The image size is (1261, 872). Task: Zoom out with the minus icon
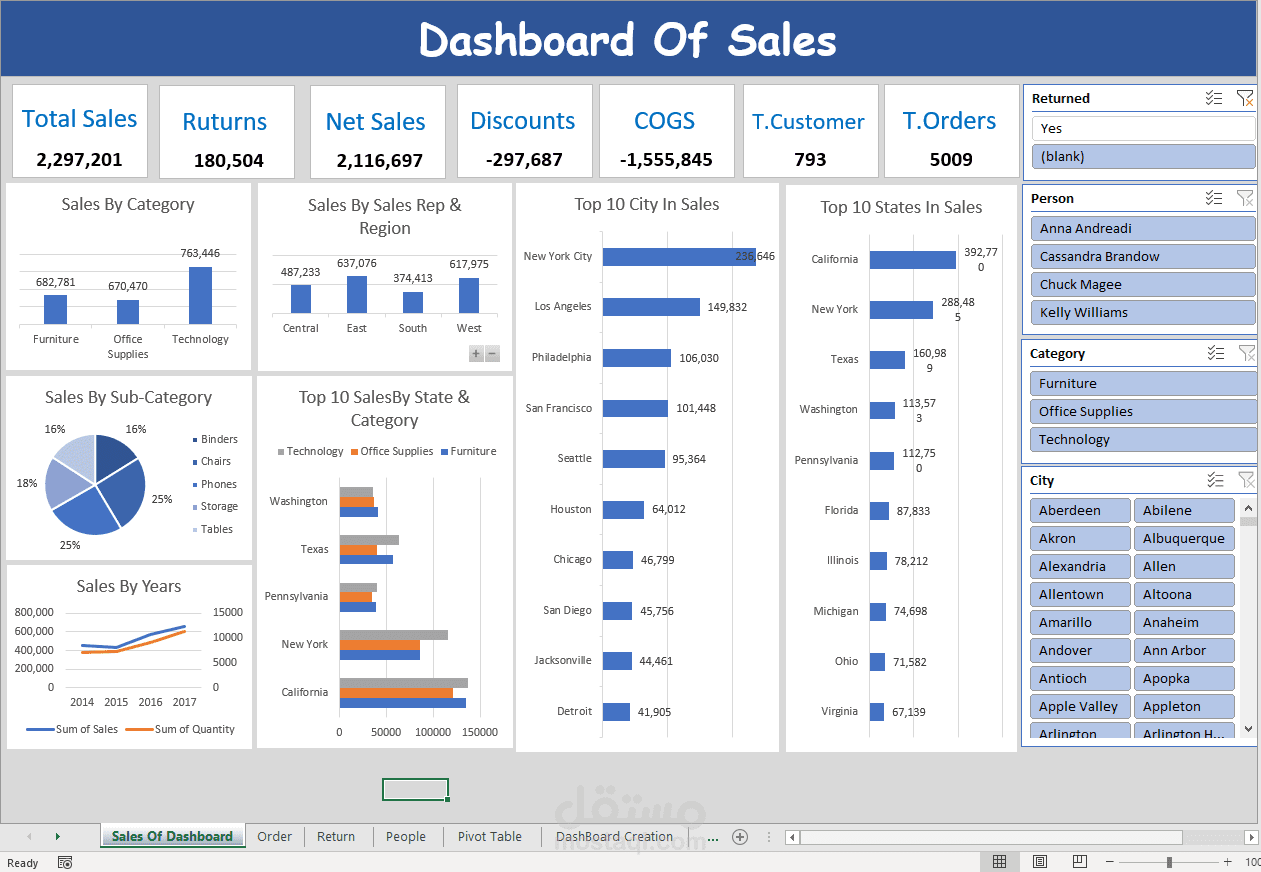click(x=1110, y=862)
